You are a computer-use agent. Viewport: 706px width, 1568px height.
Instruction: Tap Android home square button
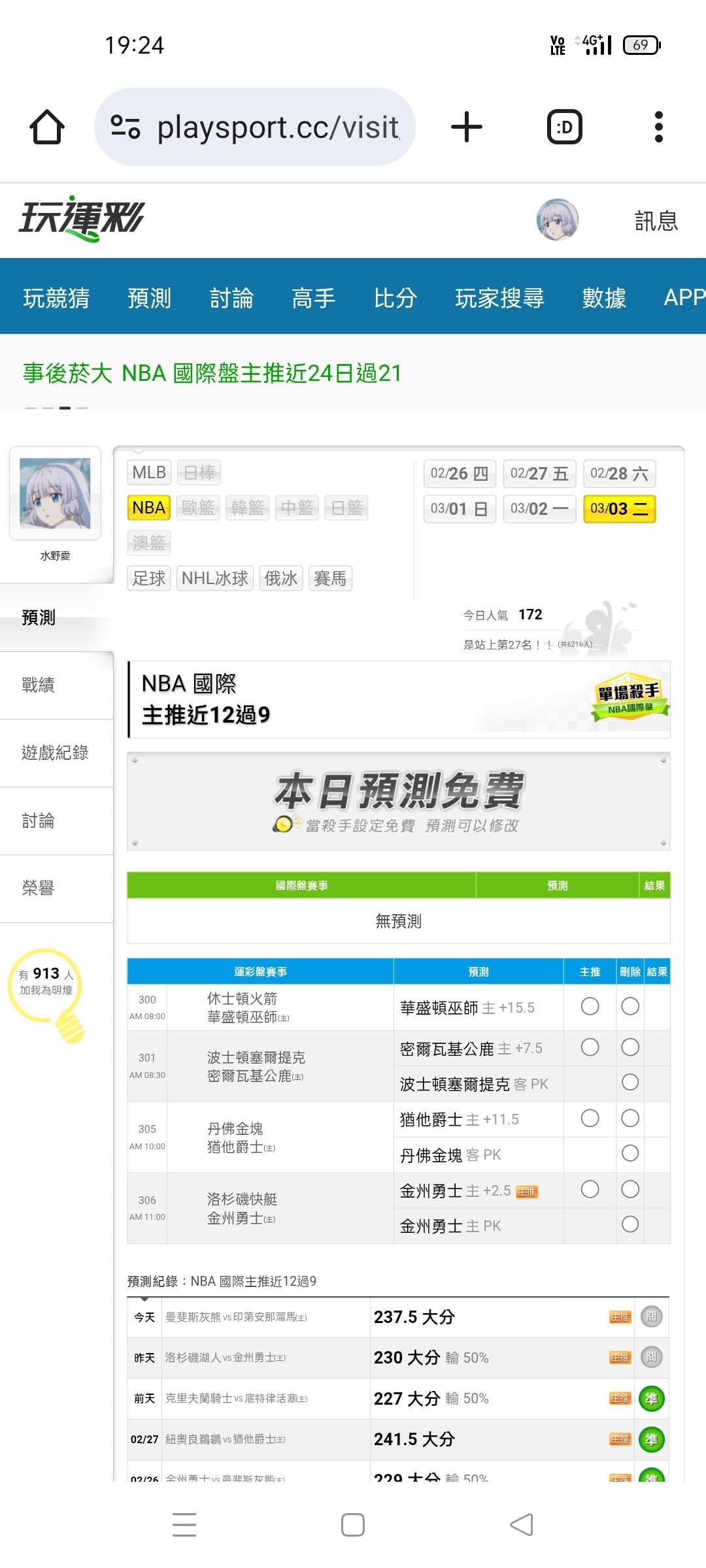(x=353, y=1525)
